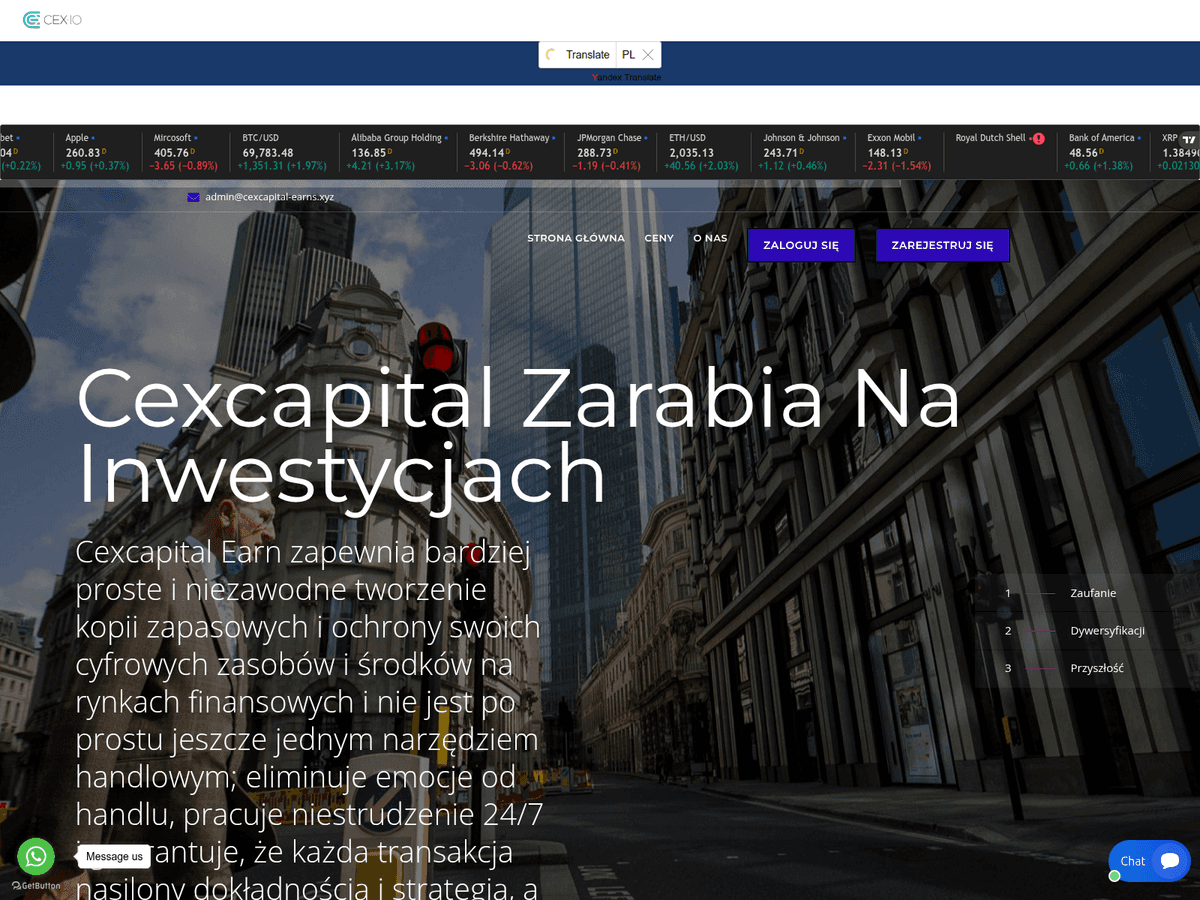Click the Zarejestruj Się button
The height and width of the screenshot is (900, 1200).
click(x=943, y=245)
